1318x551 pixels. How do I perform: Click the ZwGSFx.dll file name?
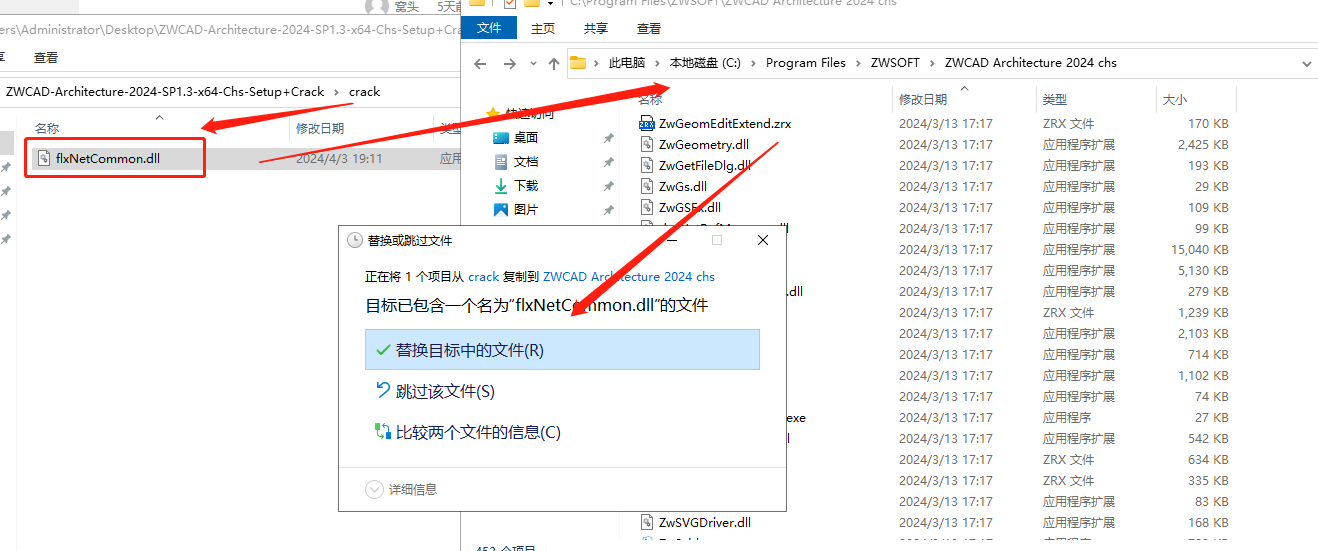click(x=690, y=208)
